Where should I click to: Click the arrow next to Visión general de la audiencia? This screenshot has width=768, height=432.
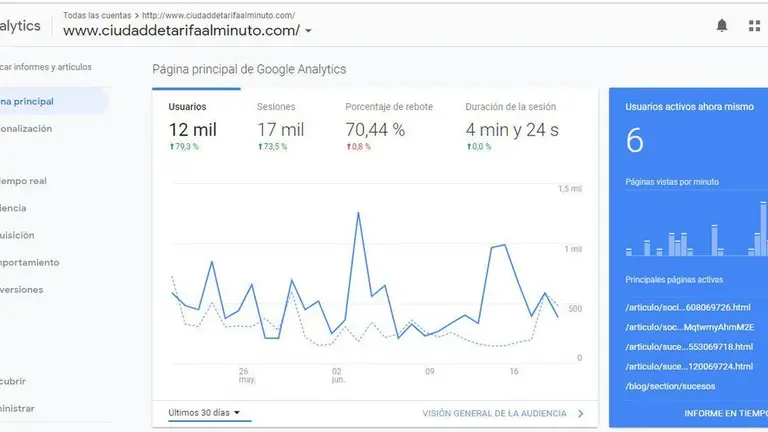click(x=580, y=413)
